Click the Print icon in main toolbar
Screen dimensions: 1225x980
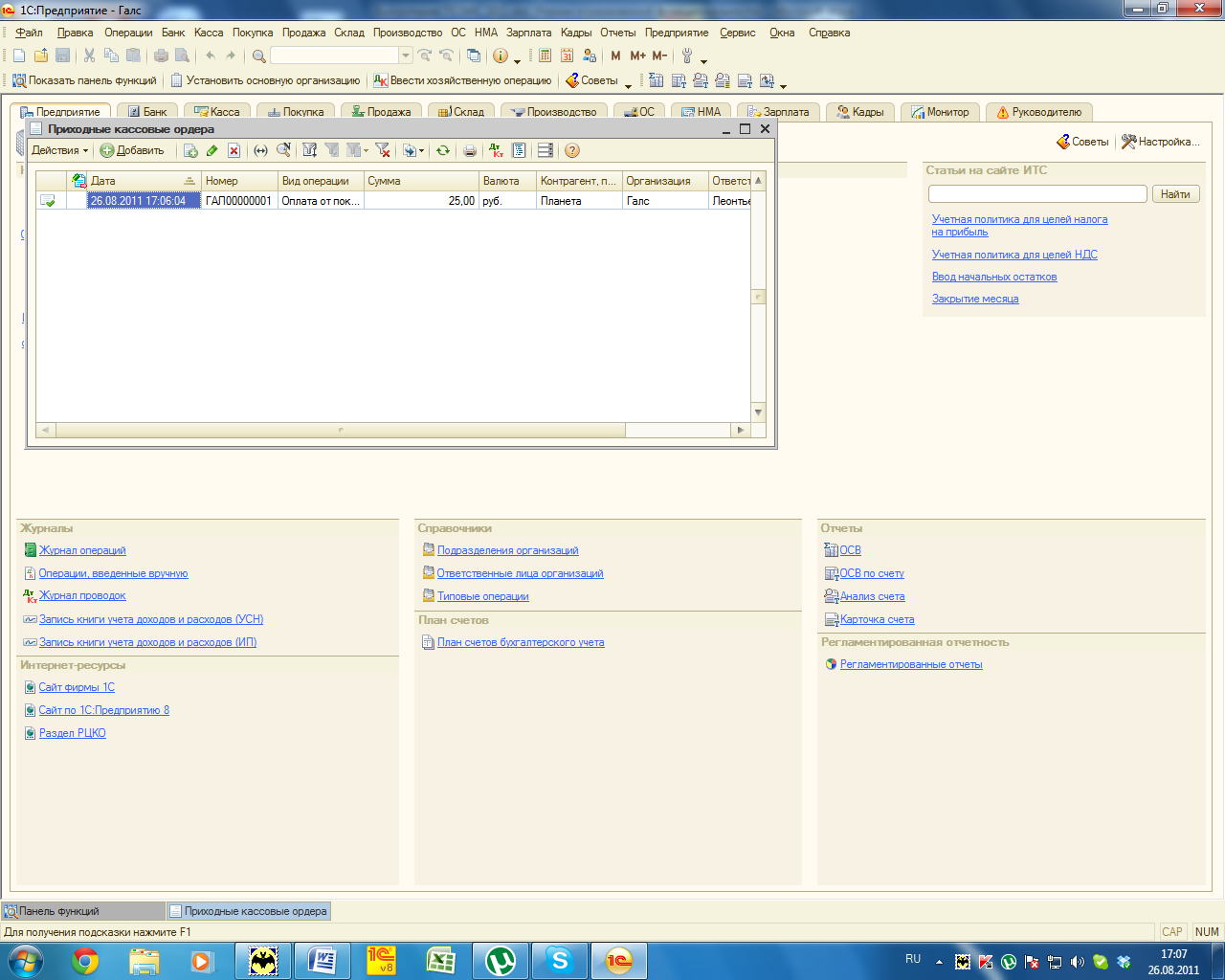161,56
